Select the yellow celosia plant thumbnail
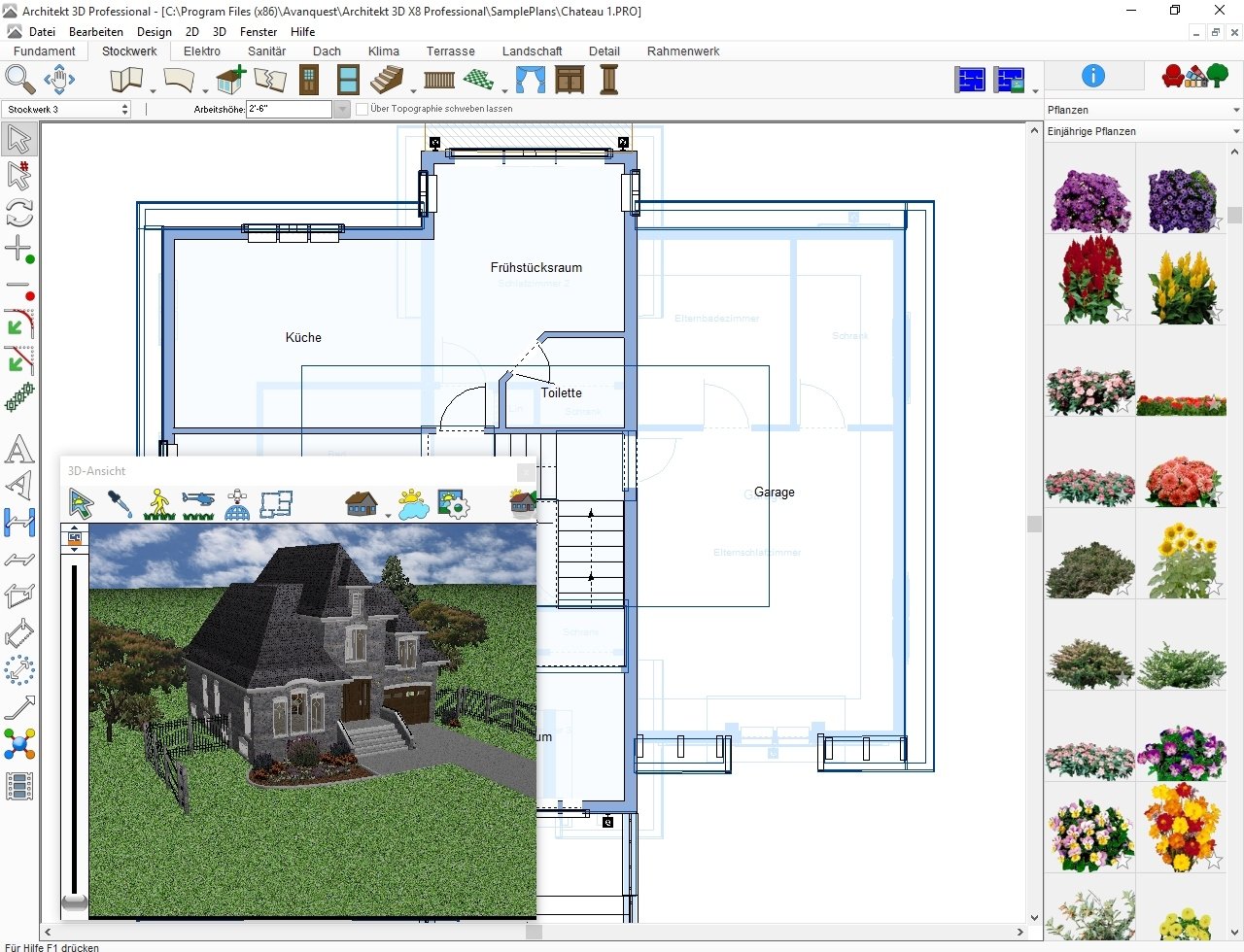The width and height of the screenshot is (1244, 952). pos(1182,282)
